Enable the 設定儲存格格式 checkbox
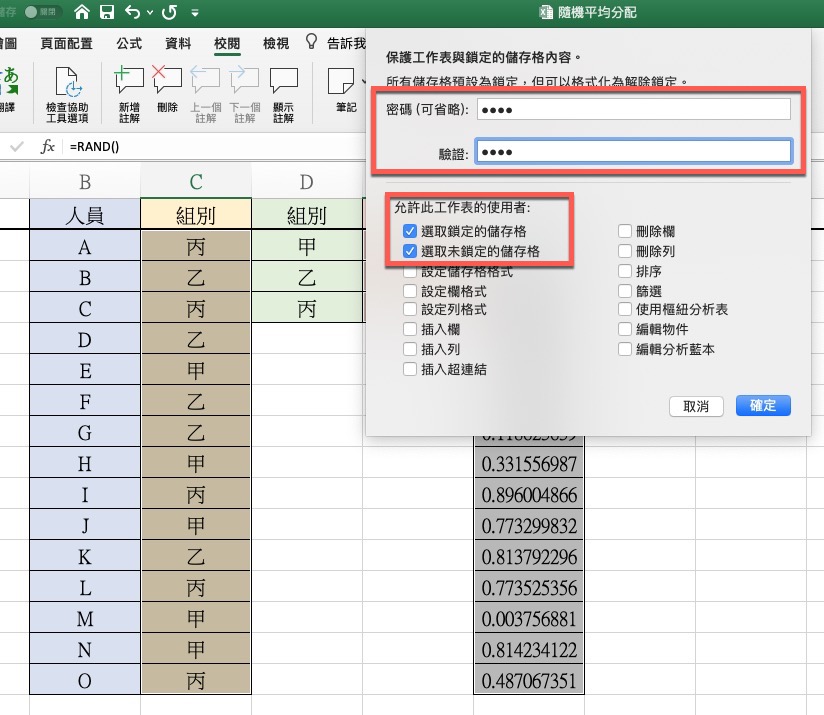 [x=410, y=272]
